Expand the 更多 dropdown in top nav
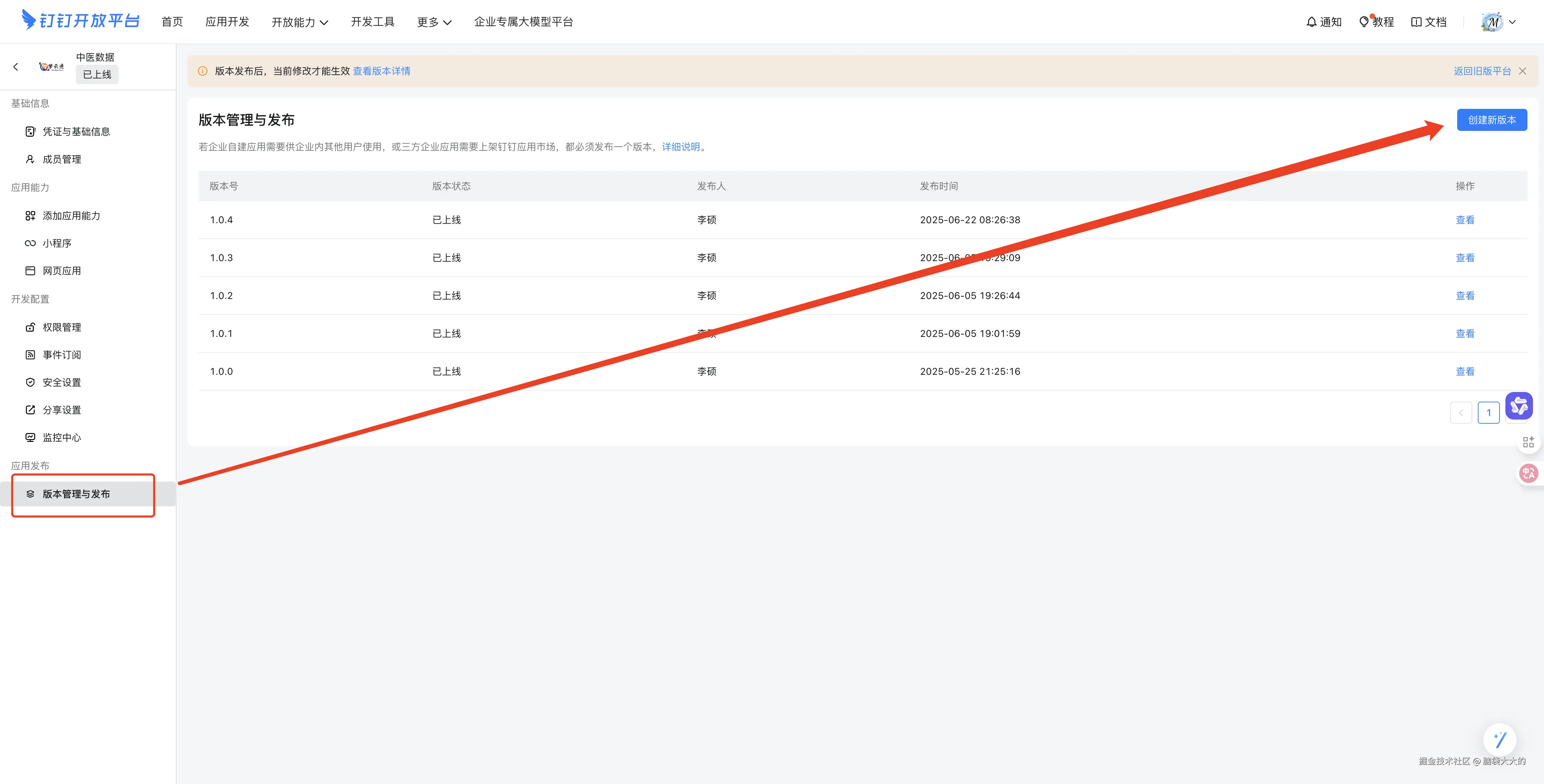1544x784 pixels. point(434,22)
